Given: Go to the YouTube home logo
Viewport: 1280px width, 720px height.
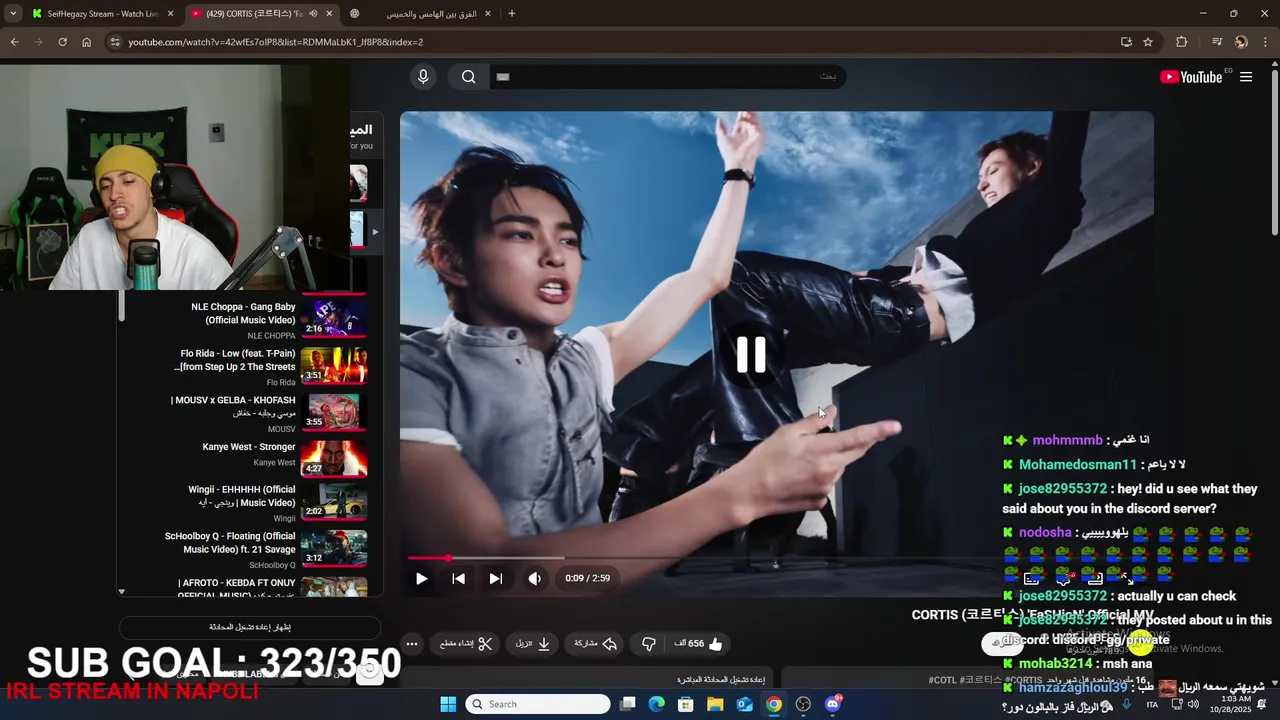Looking at the screenshot, I should coord(1190,77).
